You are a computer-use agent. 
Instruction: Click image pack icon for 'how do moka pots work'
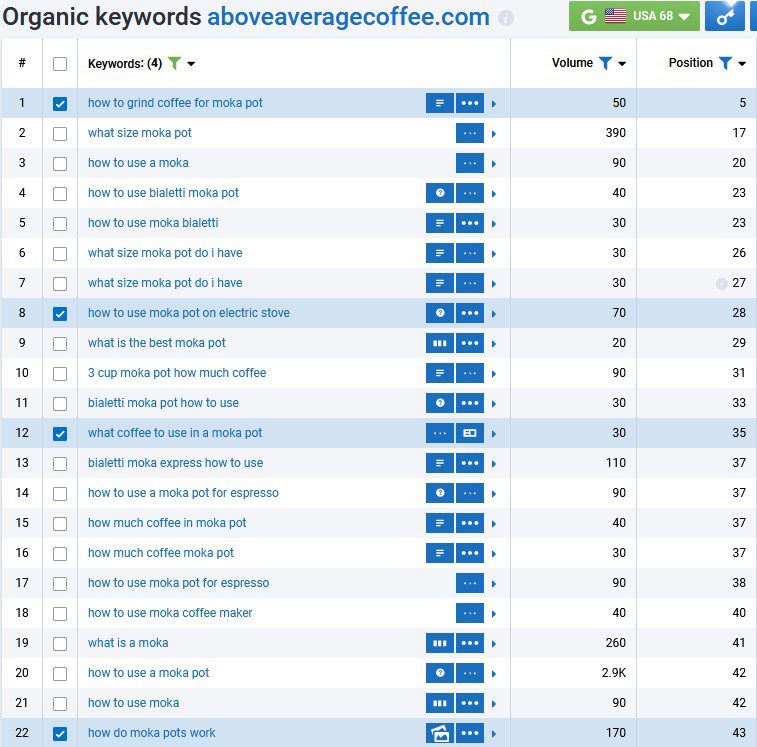[440, 733]
